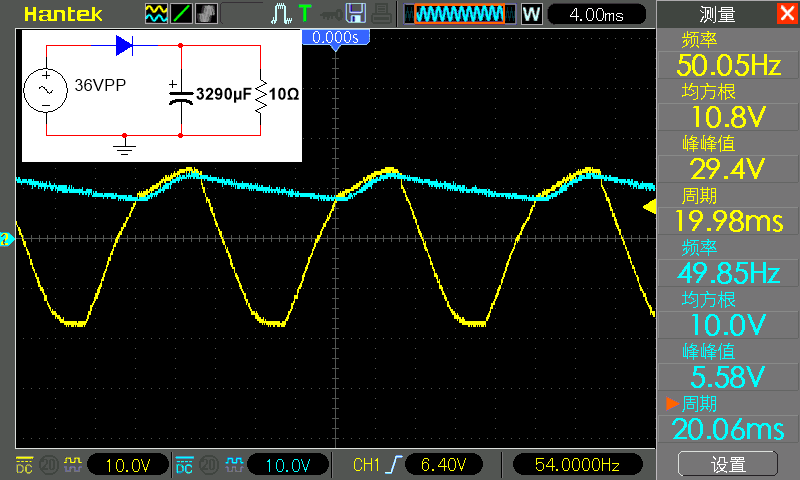Click the grey hand icon in toolbar

(207, 14)
